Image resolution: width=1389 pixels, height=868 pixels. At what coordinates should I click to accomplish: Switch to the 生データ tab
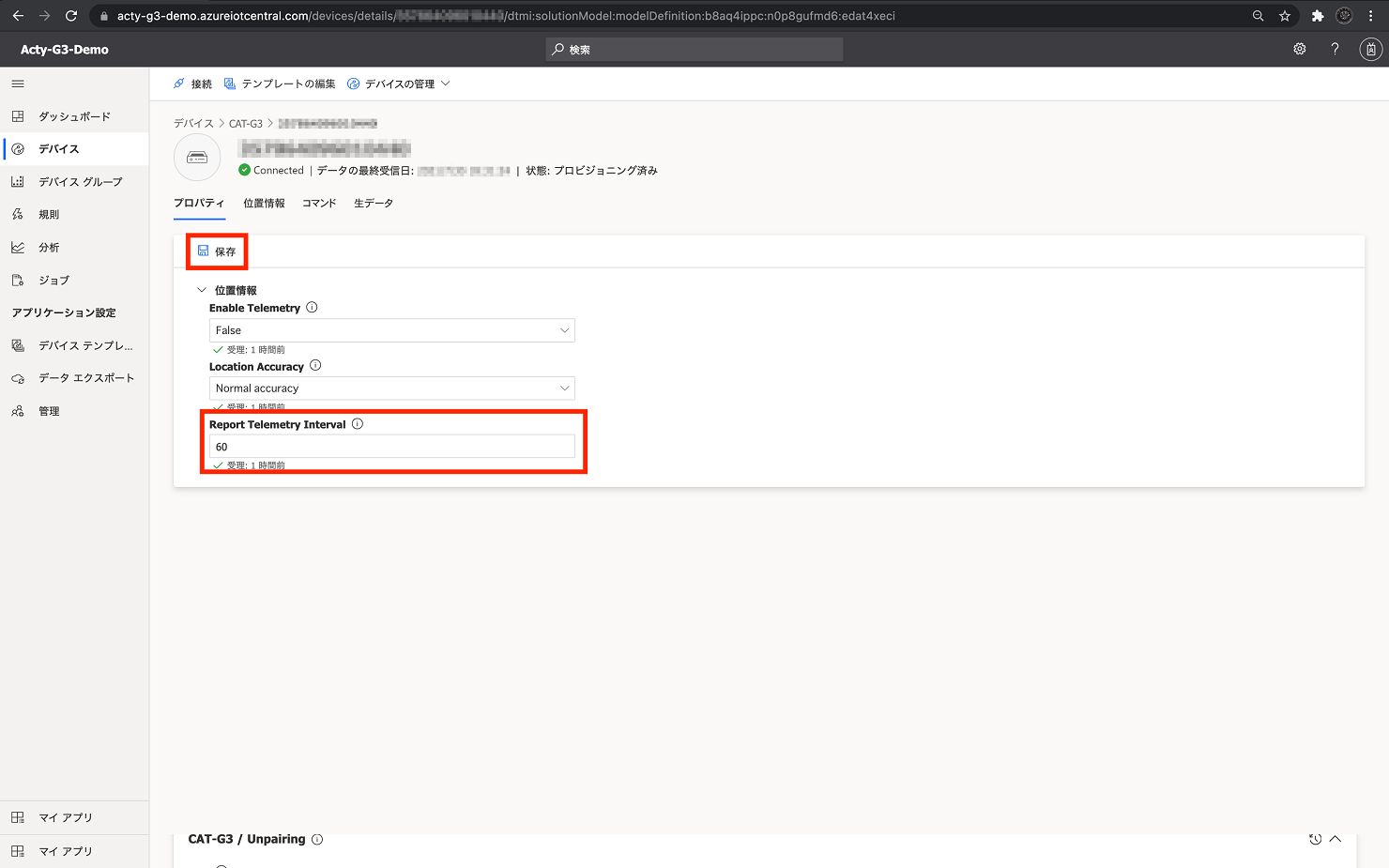point(374,203)
